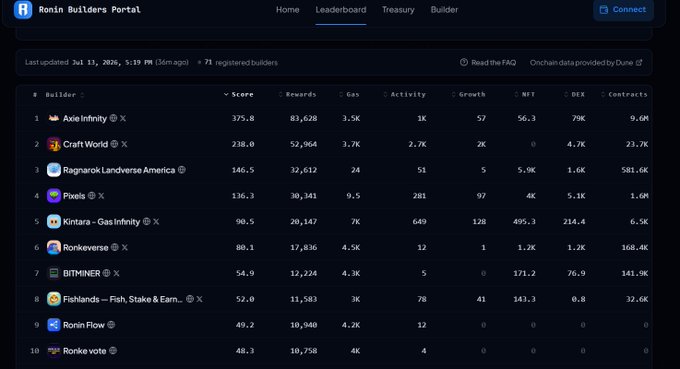Sort table by DEX column
Screen dimensions: 680x369
[574, 95]
